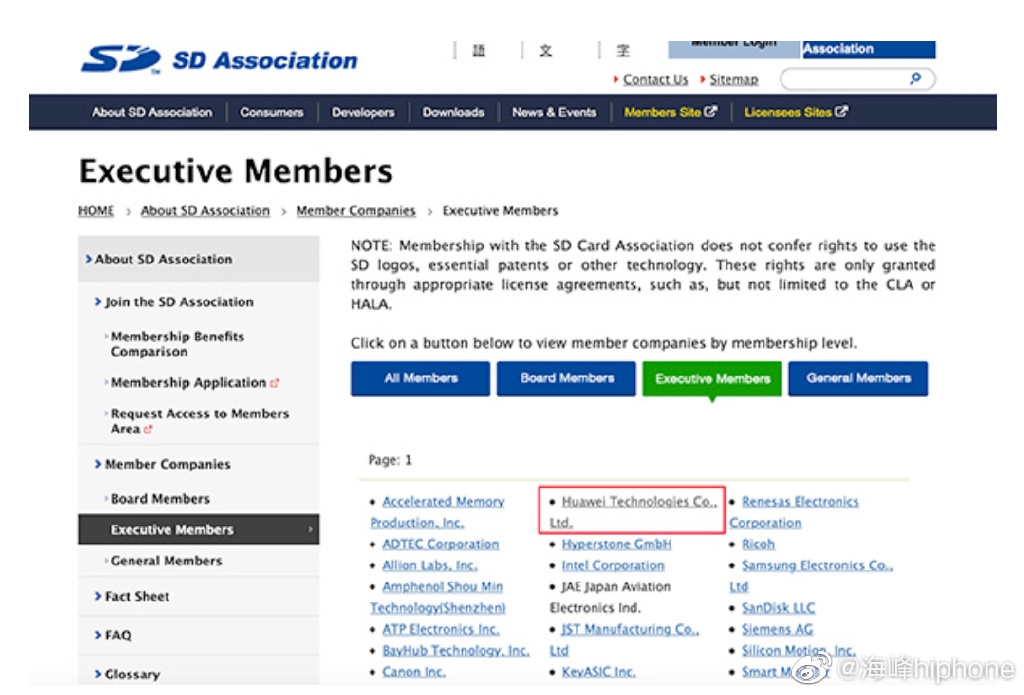The image size is (1024, 695).
Task: Open Siemens AG link
Action: coord(777,630)
